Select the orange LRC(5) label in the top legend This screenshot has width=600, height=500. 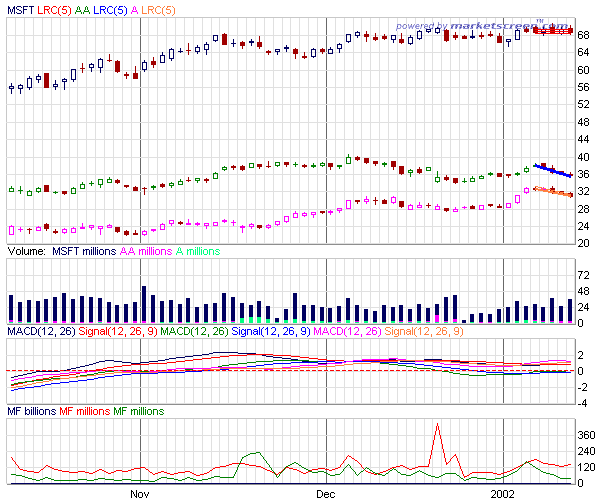coord(158,10)
